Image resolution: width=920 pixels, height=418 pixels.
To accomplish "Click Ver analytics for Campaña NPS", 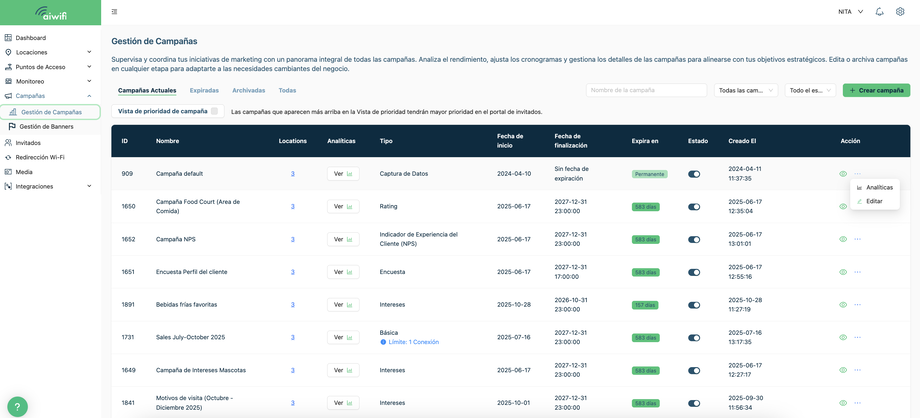I will click(x=343, y=240).
